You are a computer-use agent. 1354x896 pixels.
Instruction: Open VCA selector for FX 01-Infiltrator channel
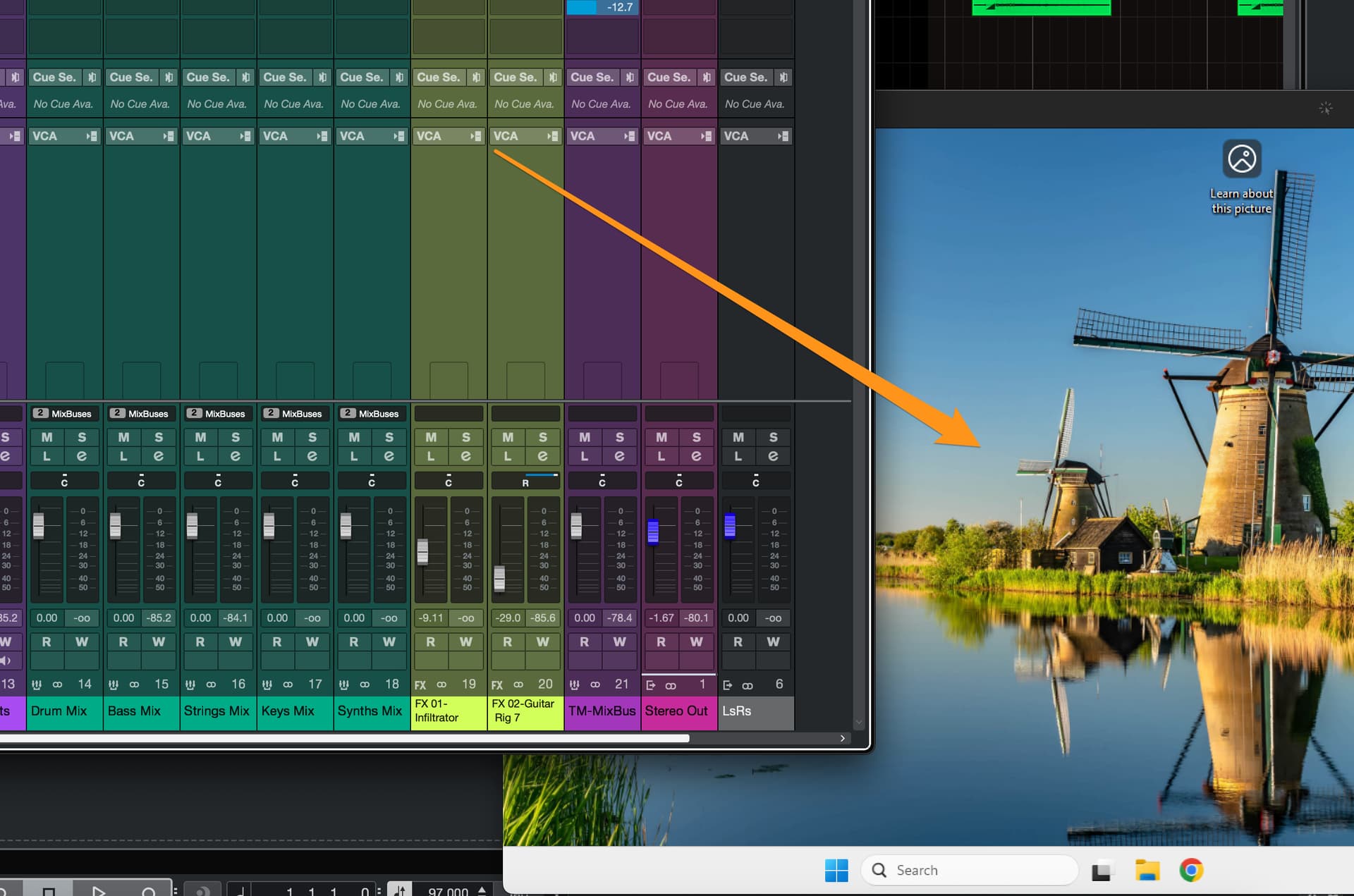(449, 136)
